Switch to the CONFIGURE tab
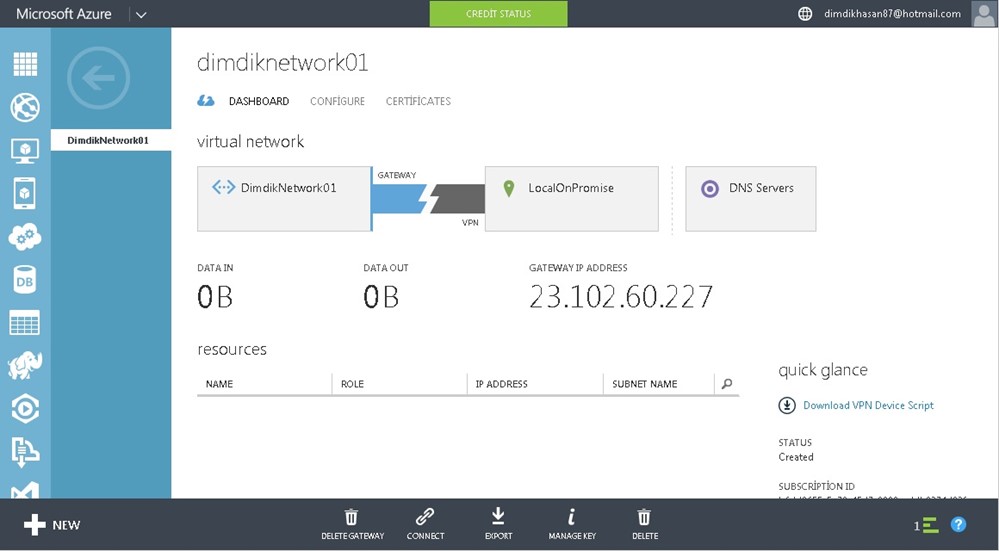The image size is (999, 551). pyautogui.click(x=337, y=101)
